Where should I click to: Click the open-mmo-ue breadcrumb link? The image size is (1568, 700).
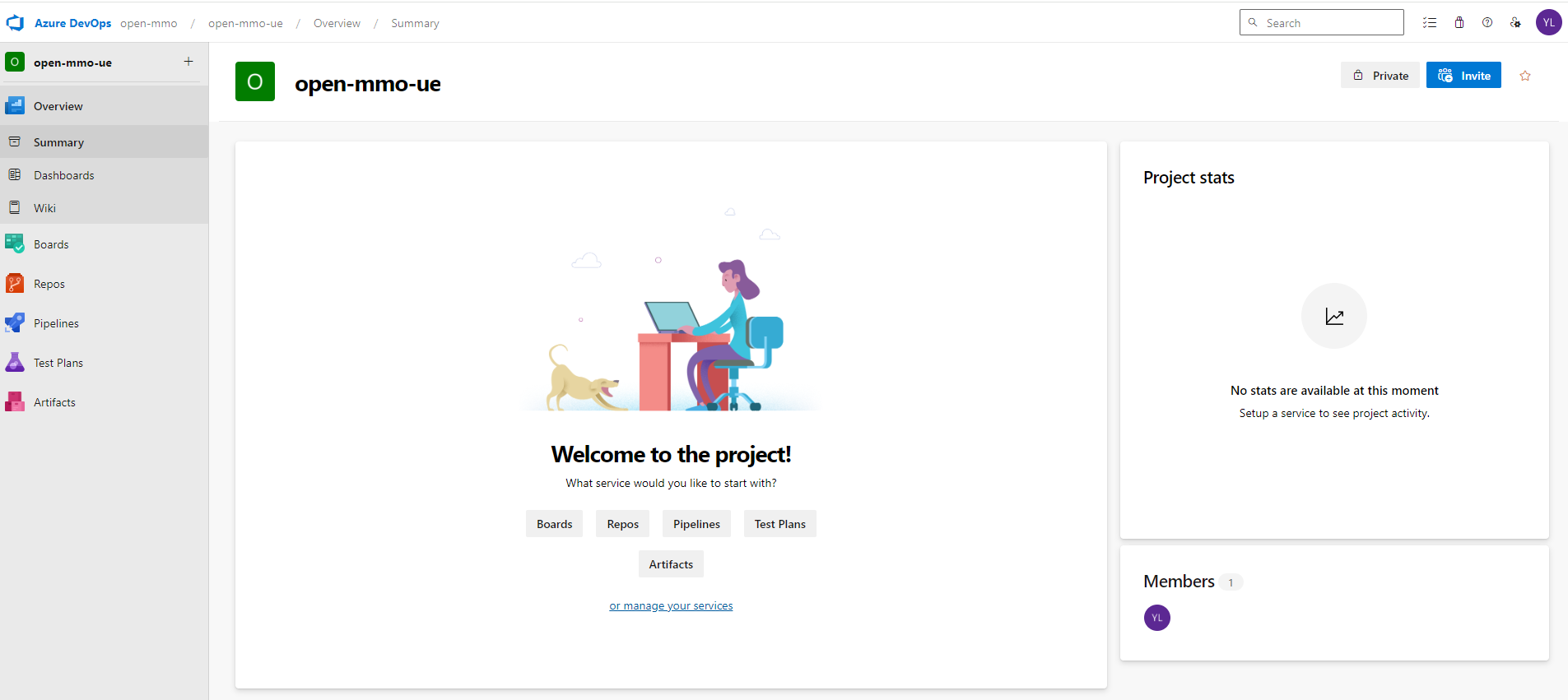coord(245,23)
